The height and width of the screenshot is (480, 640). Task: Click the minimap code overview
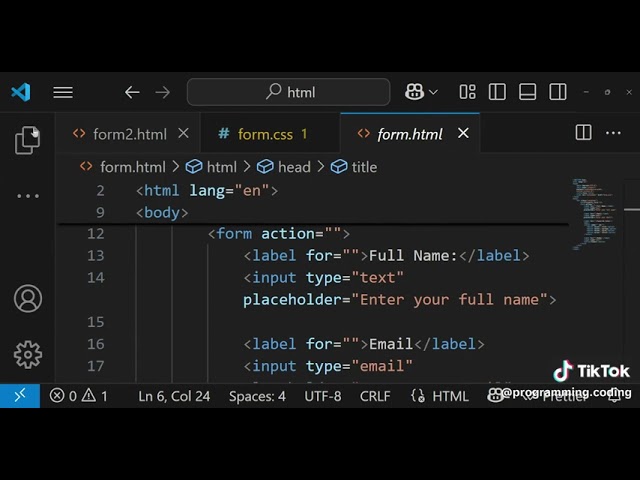[594, 214]
